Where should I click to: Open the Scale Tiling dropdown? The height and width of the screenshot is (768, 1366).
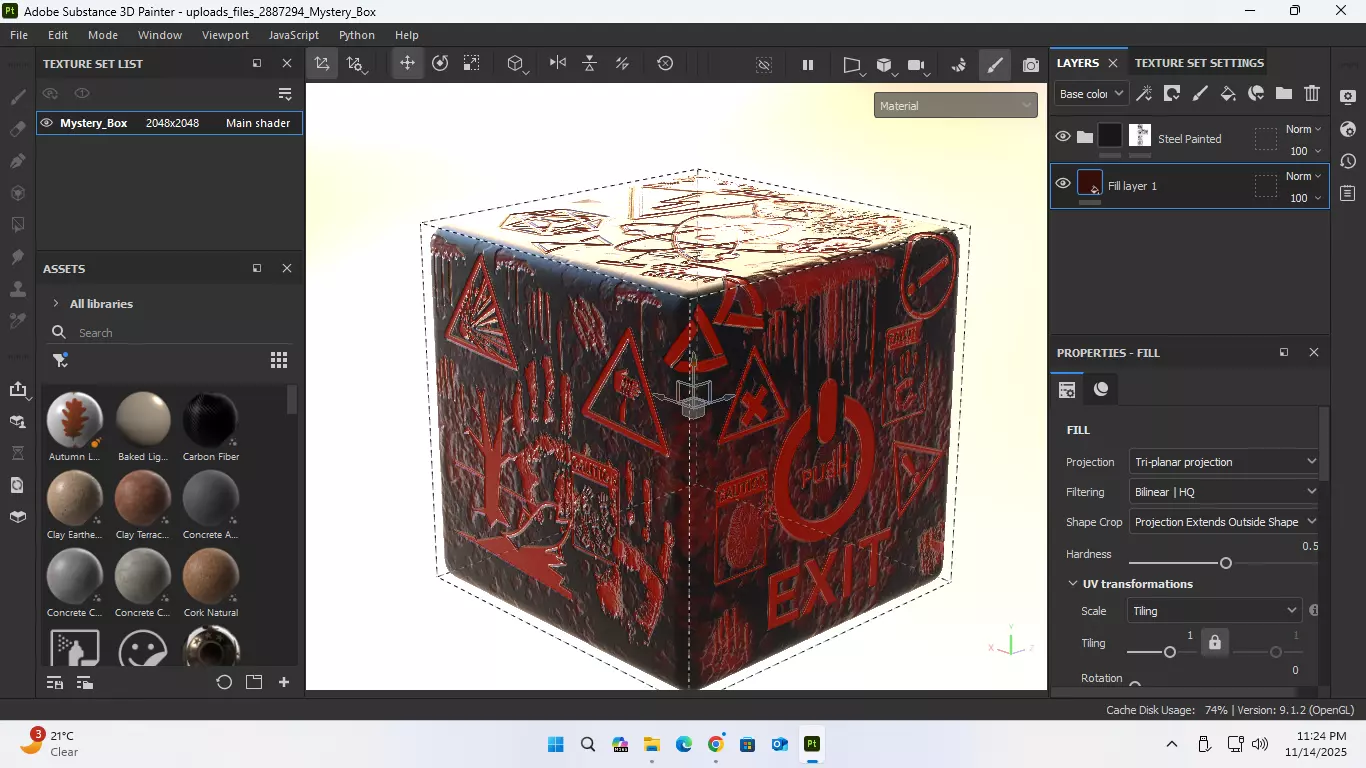[x=1214, y=611]
